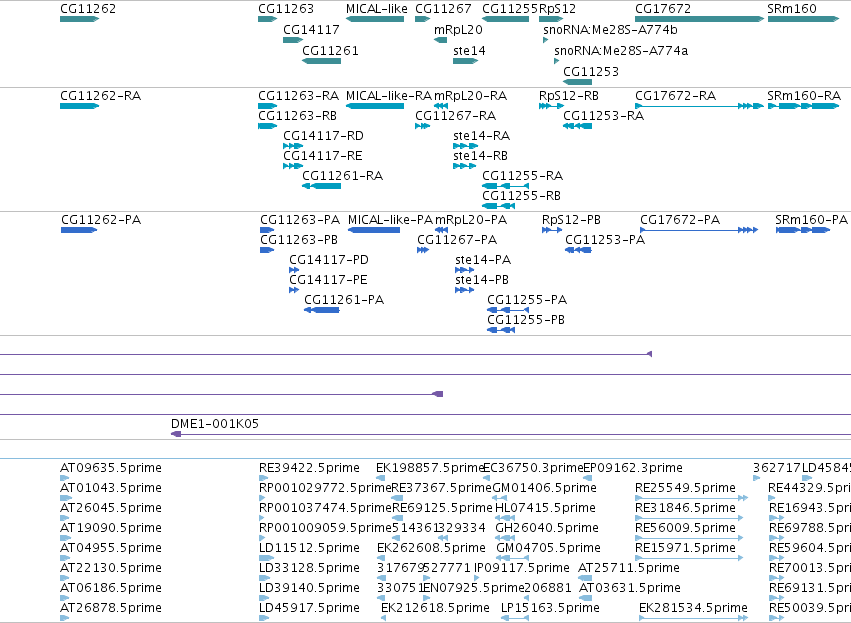This screenshot has width=851, height=623.
Task: Select the mRpL20 gene arrow
Action: pos(441,40)
